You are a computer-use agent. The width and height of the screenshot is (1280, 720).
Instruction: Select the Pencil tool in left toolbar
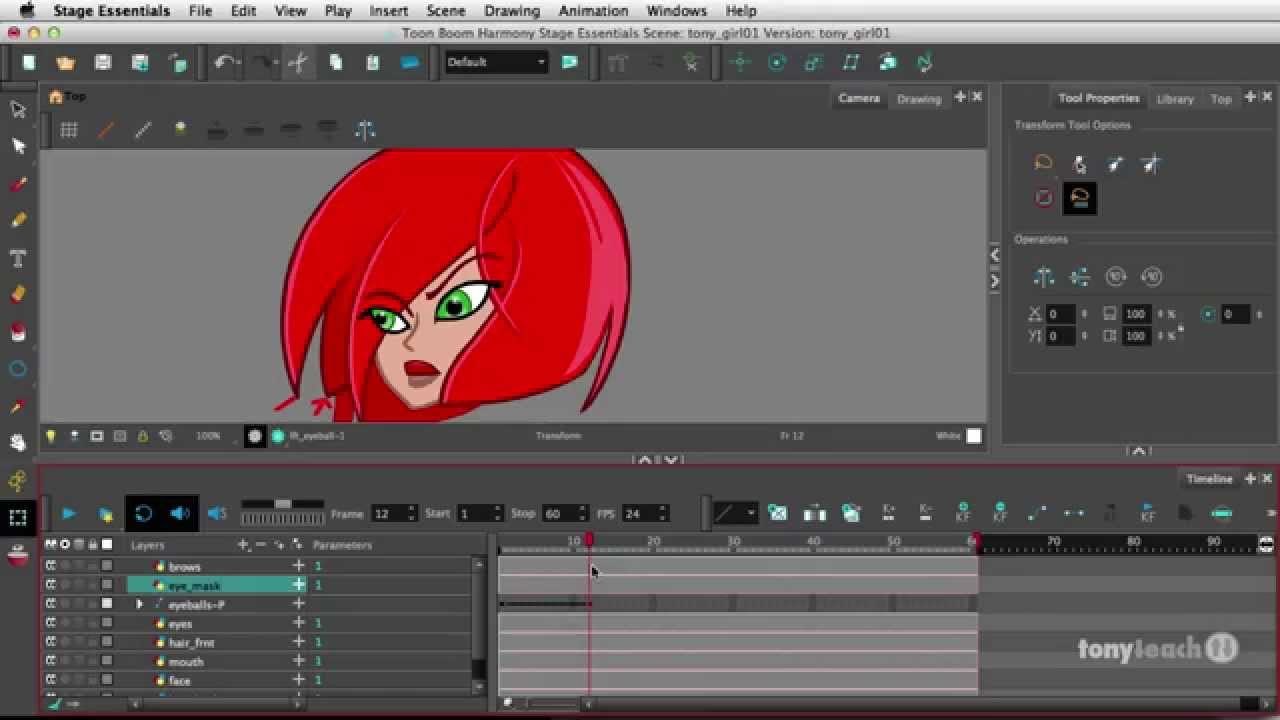[18, 220]
